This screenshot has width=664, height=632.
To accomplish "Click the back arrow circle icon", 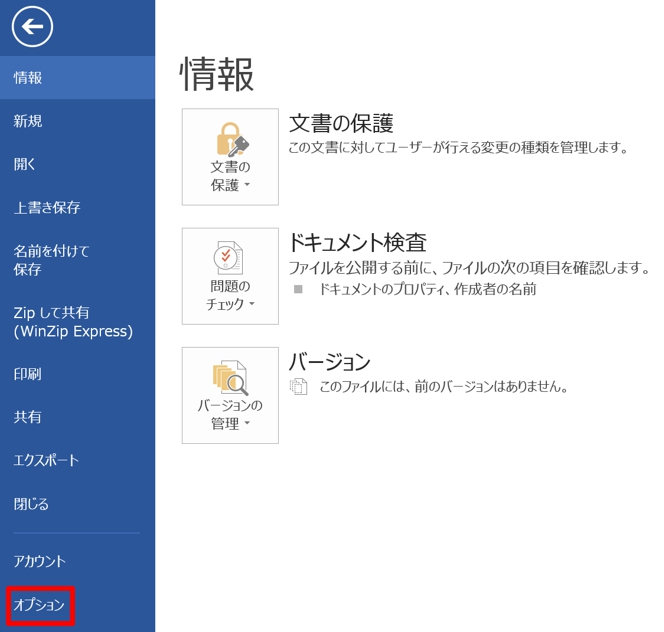I will 33,27.
